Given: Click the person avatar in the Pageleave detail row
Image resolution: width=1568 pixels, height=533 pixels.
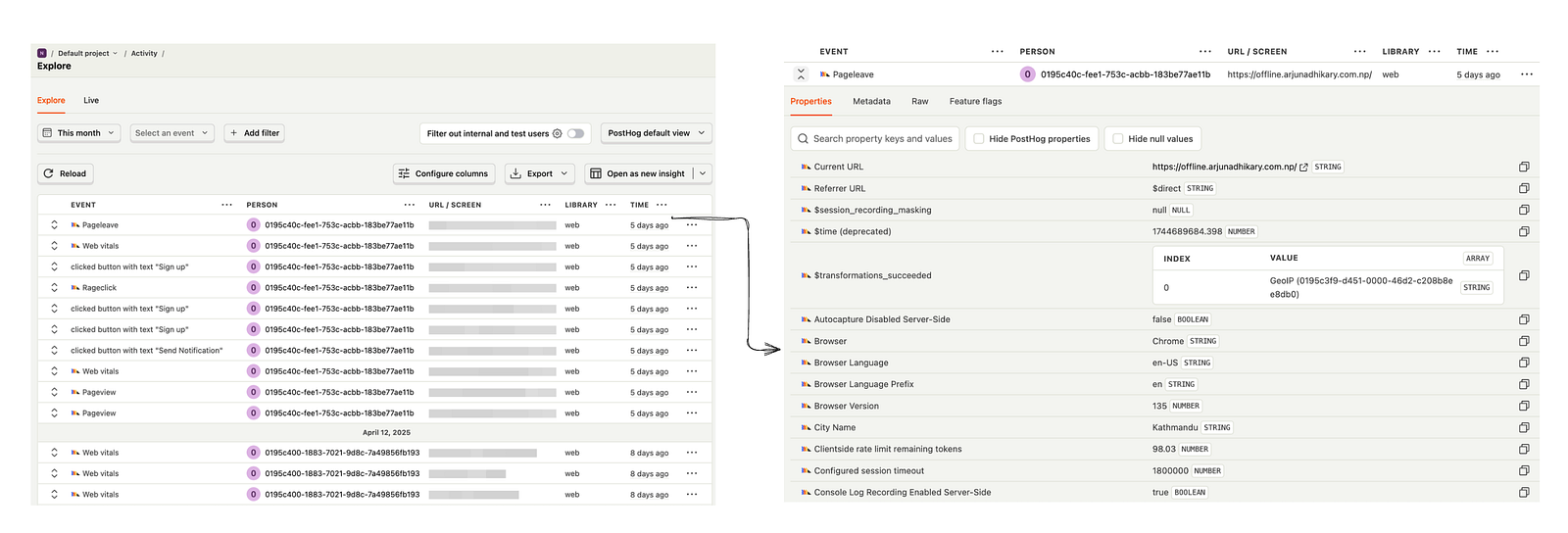Looking at the screenshot, I should tap(1027, 74).
